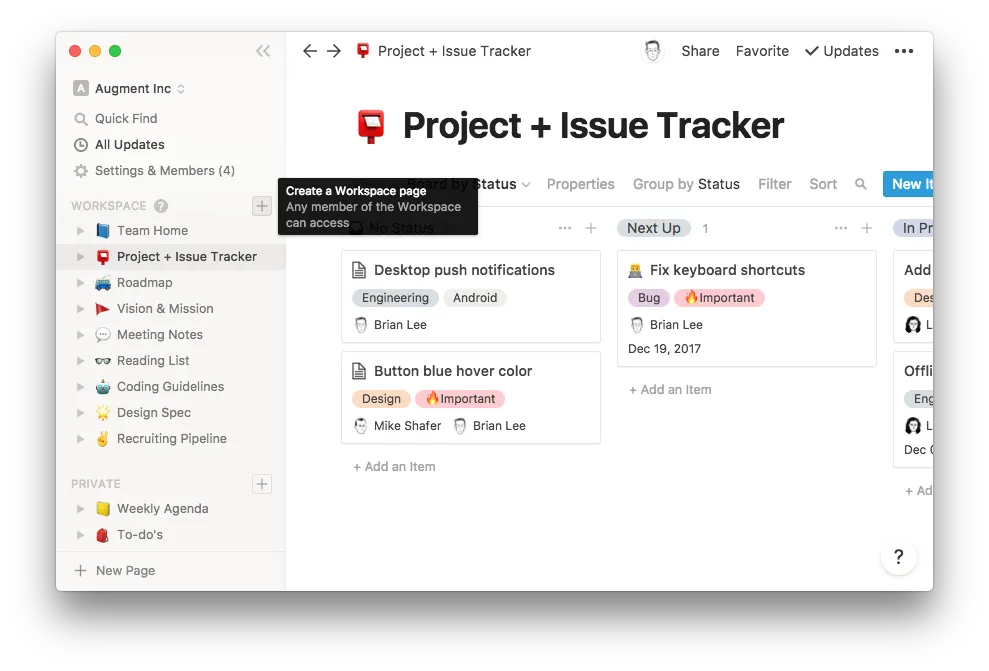
Task: Expand the Design Spec arrow
Action: coord(80,412)
